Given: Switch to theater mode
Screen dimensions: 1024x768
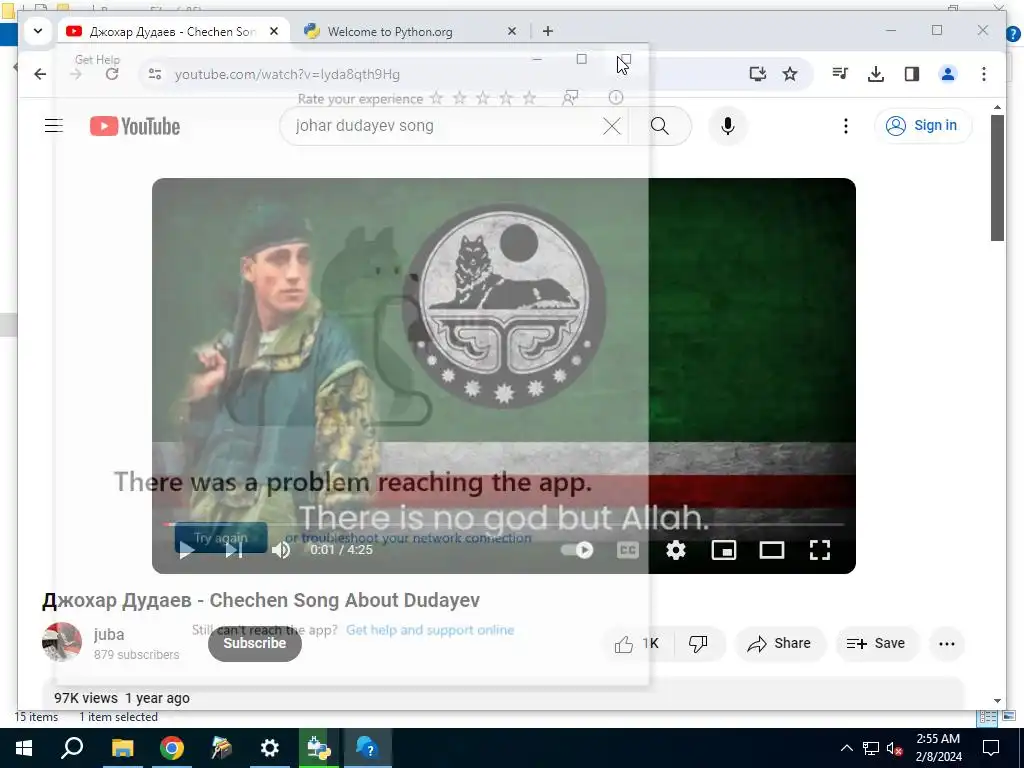Looking at the screenshot, I should pos(772,550).
